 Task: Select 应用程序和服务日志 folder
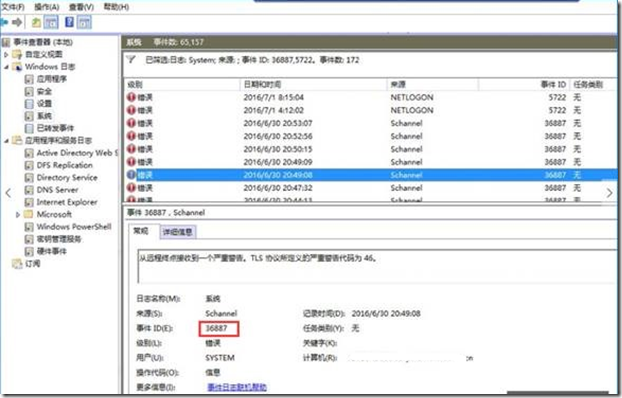point(58,140)
